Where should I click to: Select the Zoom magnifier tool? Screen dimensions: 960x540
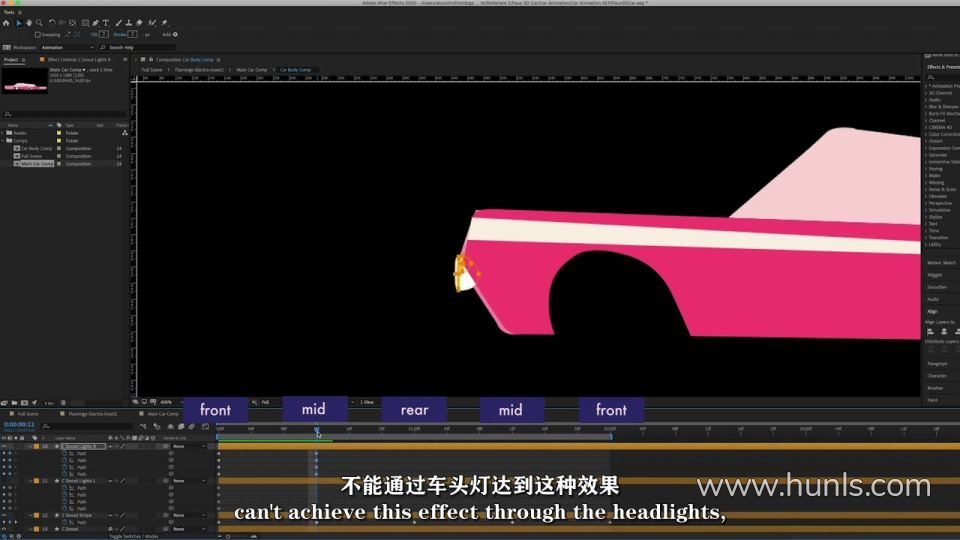click(39, 23)
